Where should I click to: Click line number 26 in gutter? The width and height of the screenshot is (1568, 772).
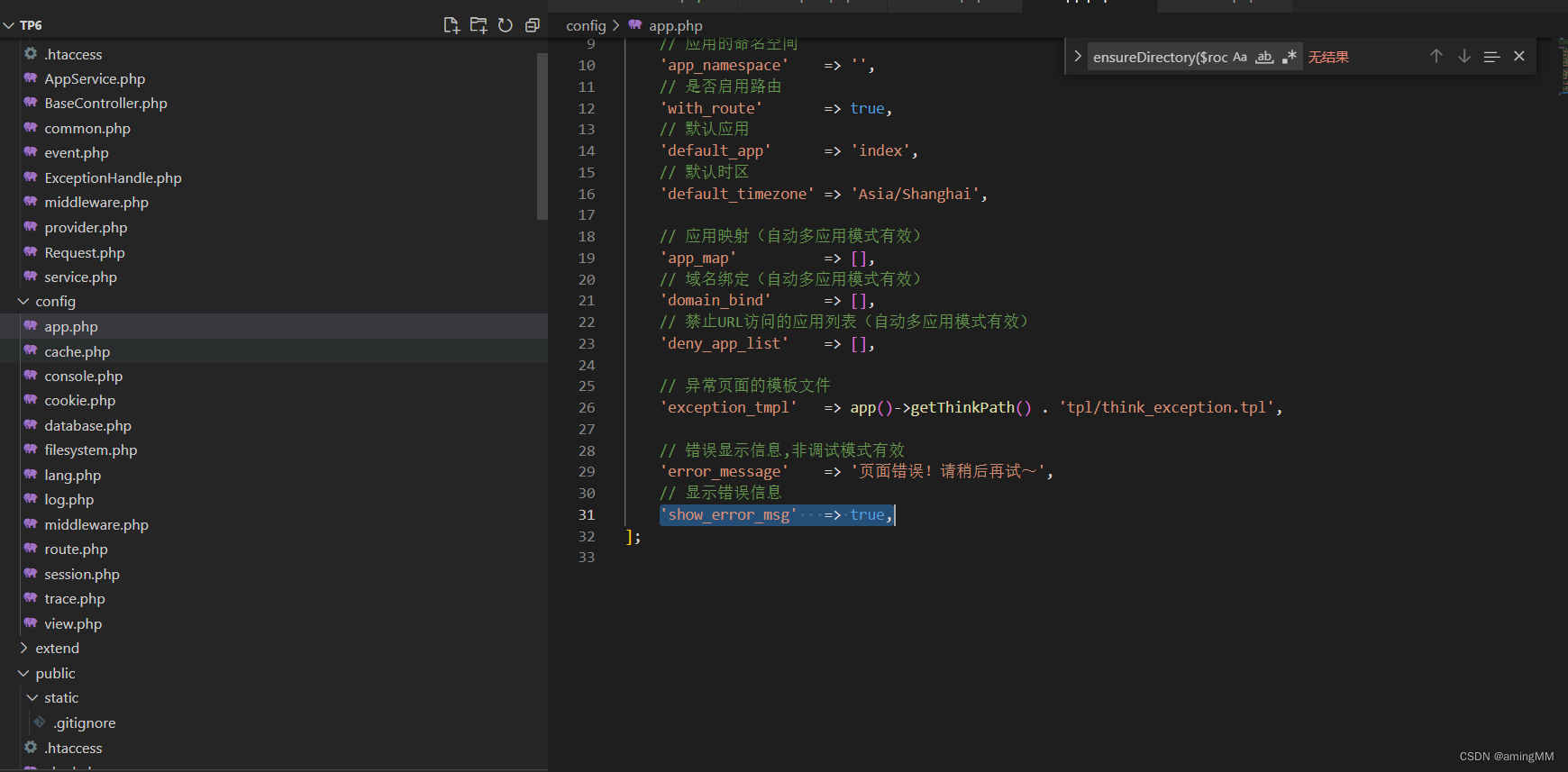pos(587,407)
